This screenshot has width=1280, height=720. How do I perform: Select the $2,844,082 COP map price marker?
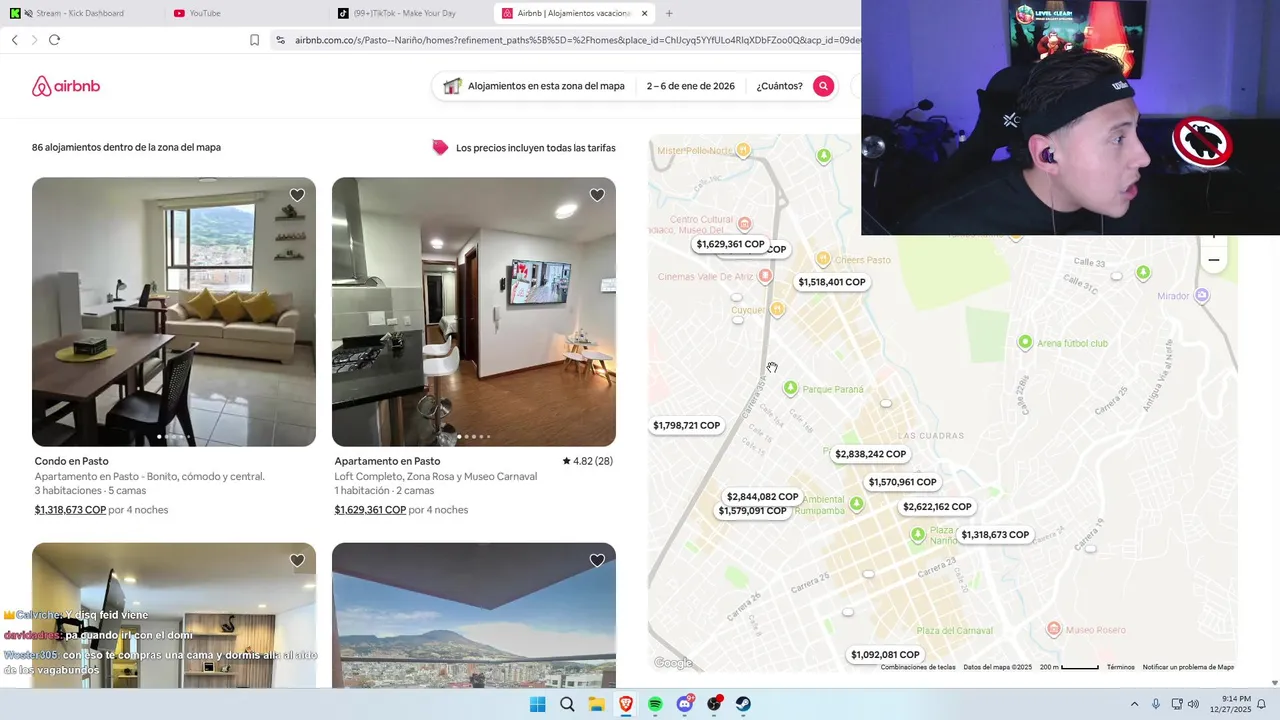762,497
